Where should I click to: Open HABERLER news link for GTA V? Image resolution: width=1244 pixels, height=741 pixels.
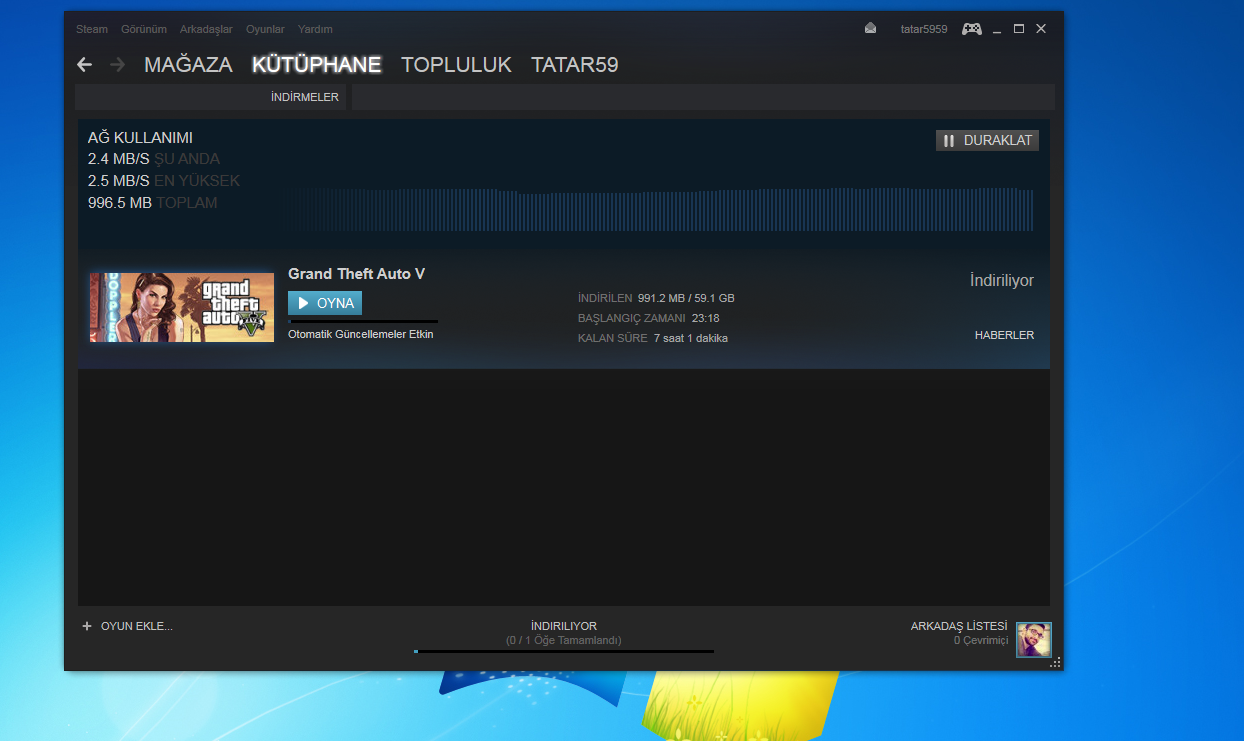tap(1004, 335)
